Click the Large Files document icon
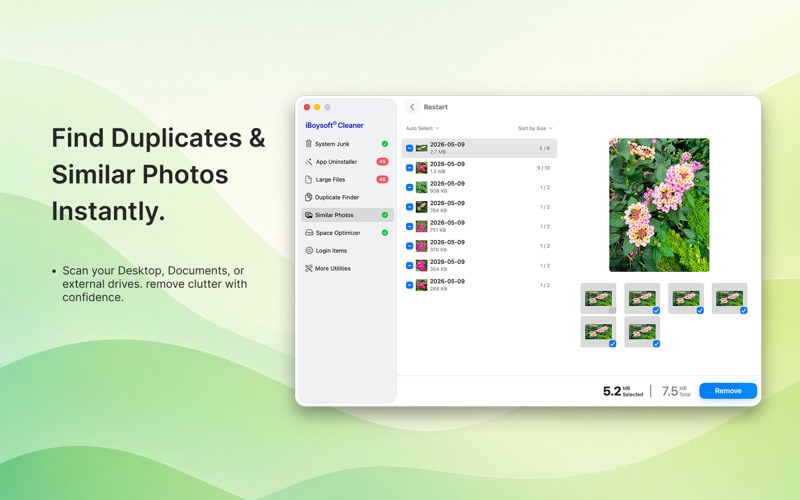The width and height of the screenshot is (800, 500). pos(308,180)
